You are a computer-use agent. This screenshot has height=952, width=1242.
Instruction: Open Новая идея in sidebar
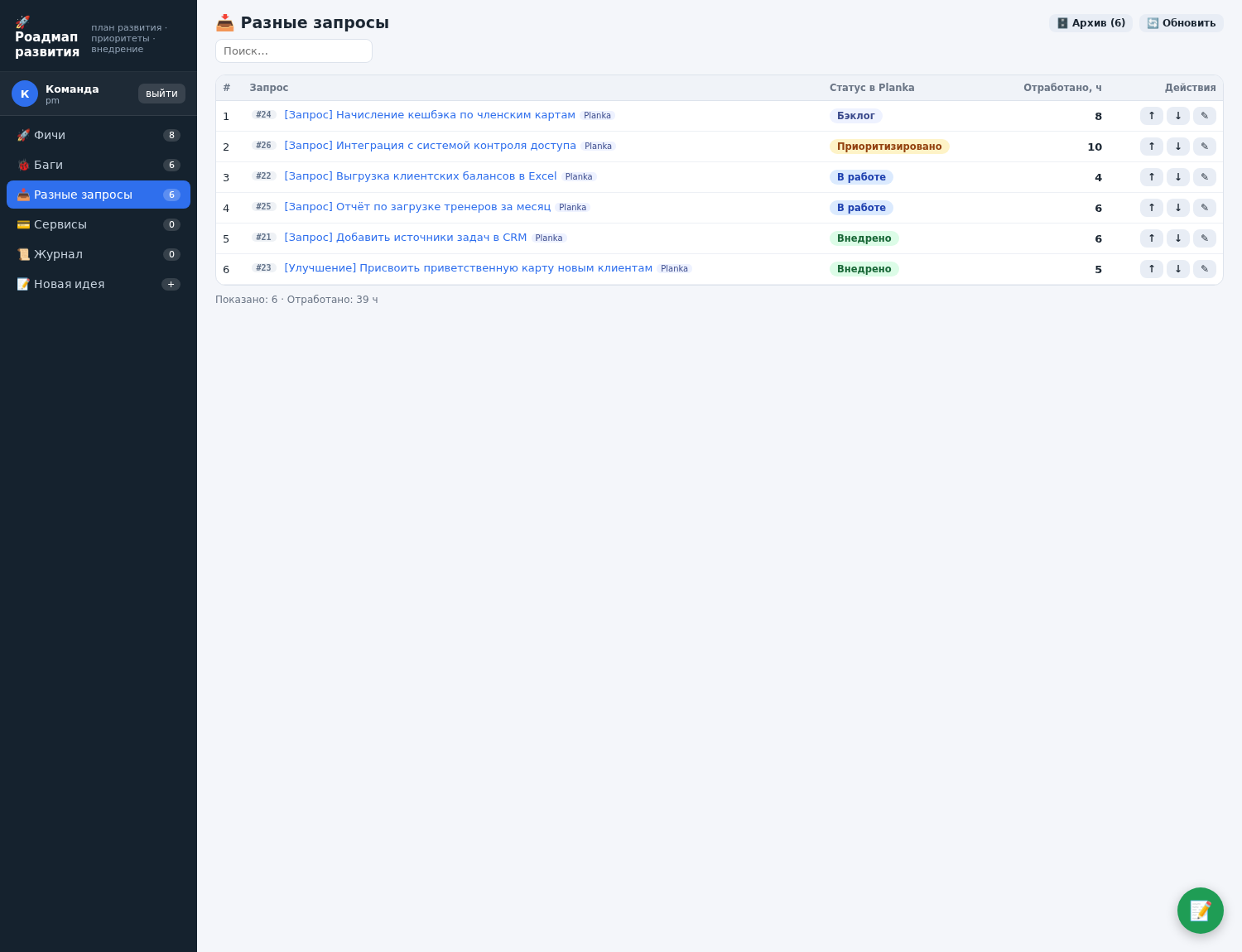pyautogui.click(x=99, y=284)
